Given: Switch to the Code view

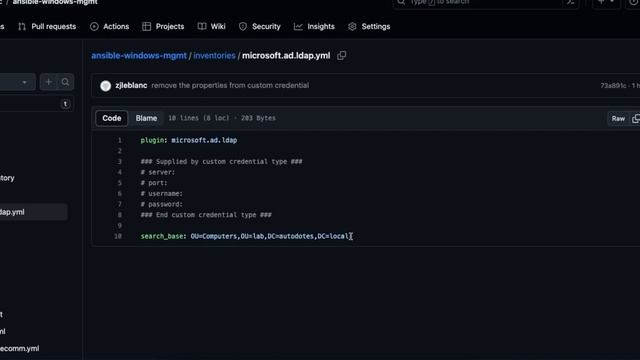Looking at the screenshot, I should tap(111, 118).
